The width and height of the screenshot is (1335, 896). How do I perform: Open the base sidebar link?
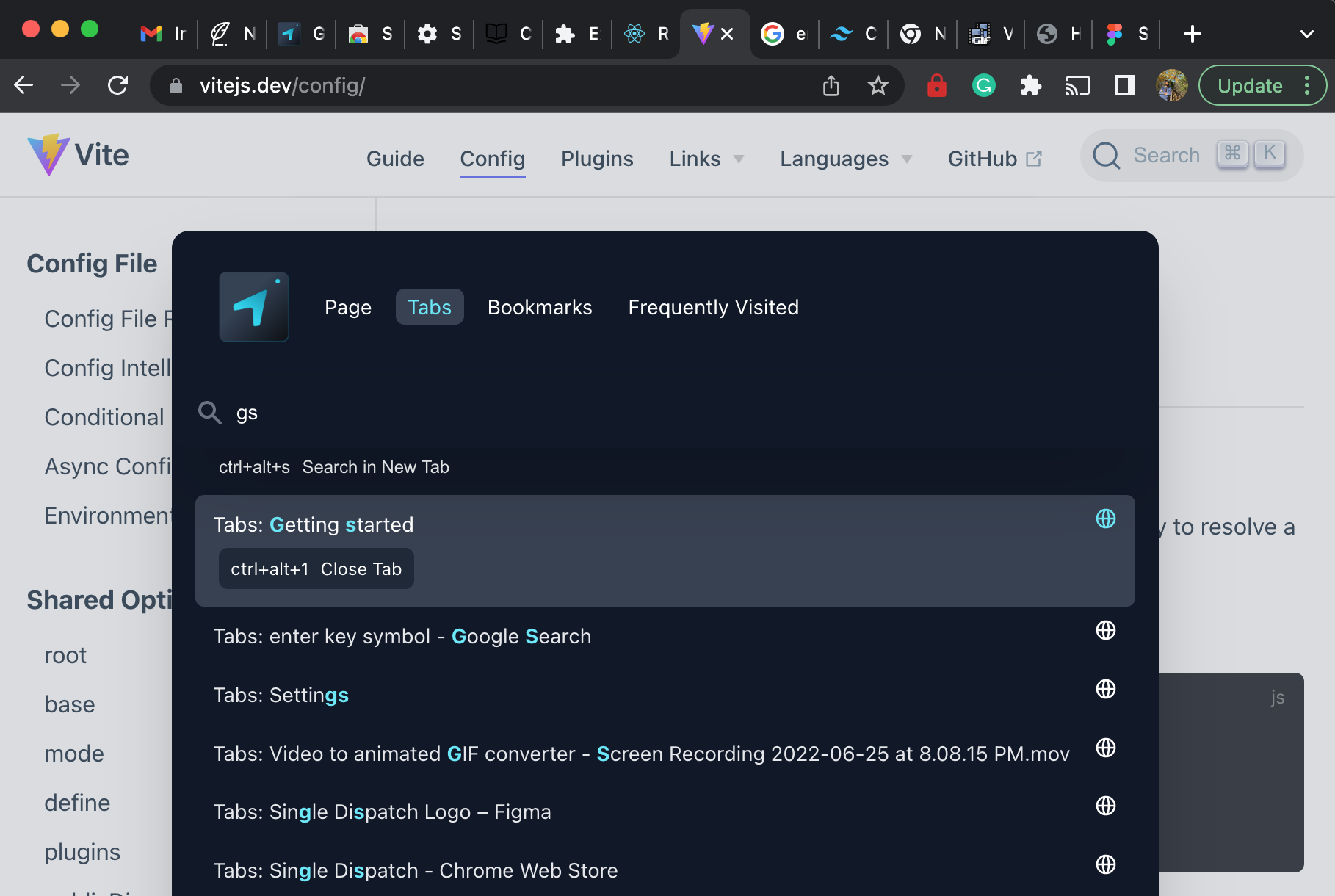coord(70,704)
